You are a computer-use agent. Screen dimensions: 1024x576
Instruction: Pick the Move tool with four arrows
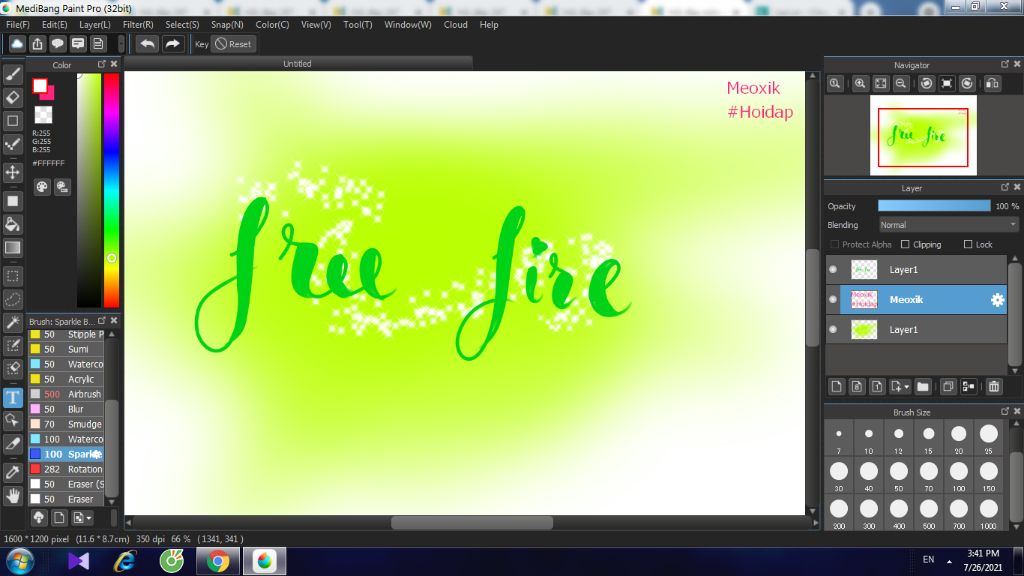coord(12,172)
